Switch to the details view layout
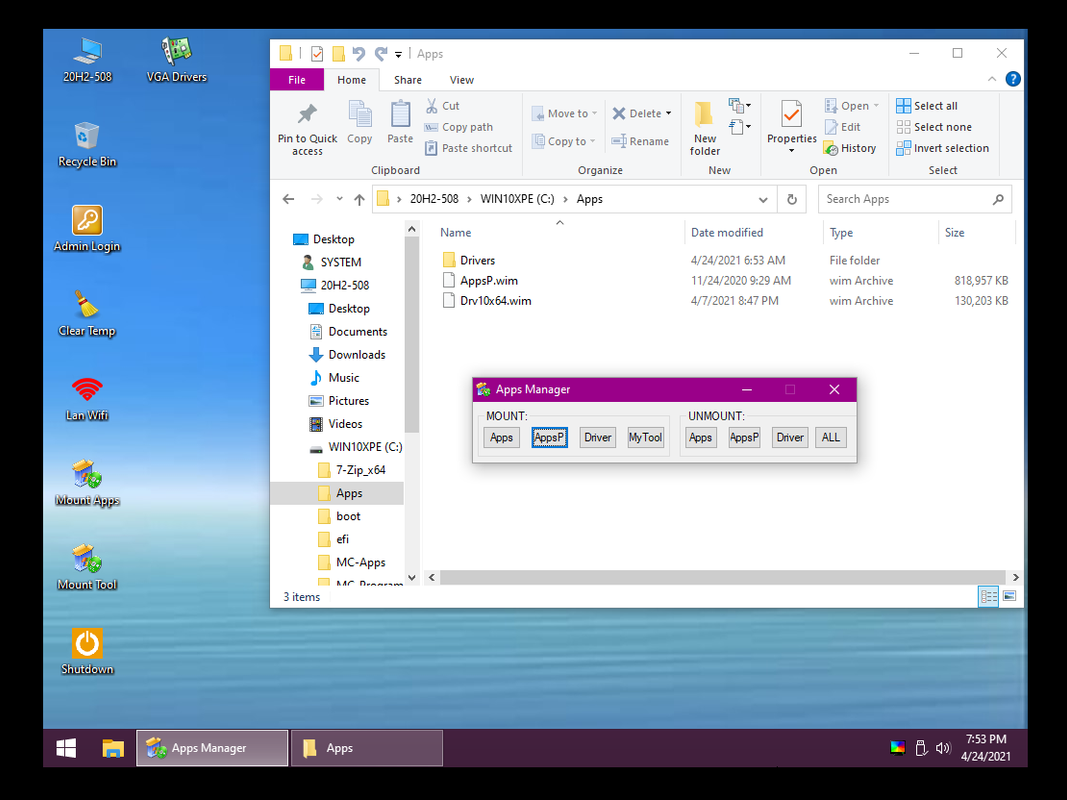Viewport: 1067px width, 800px height. (988, 596)
